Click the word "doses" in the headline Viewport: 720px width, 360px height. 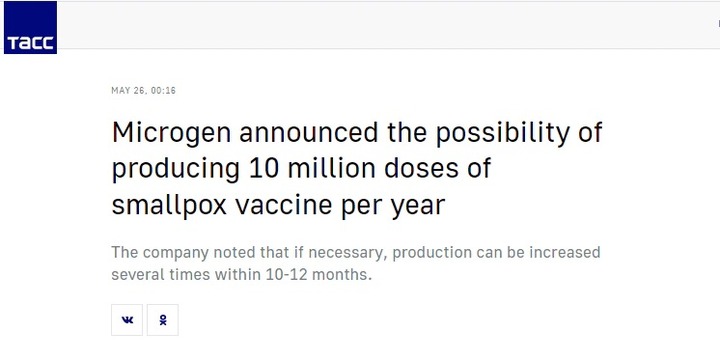coord(421,168)
